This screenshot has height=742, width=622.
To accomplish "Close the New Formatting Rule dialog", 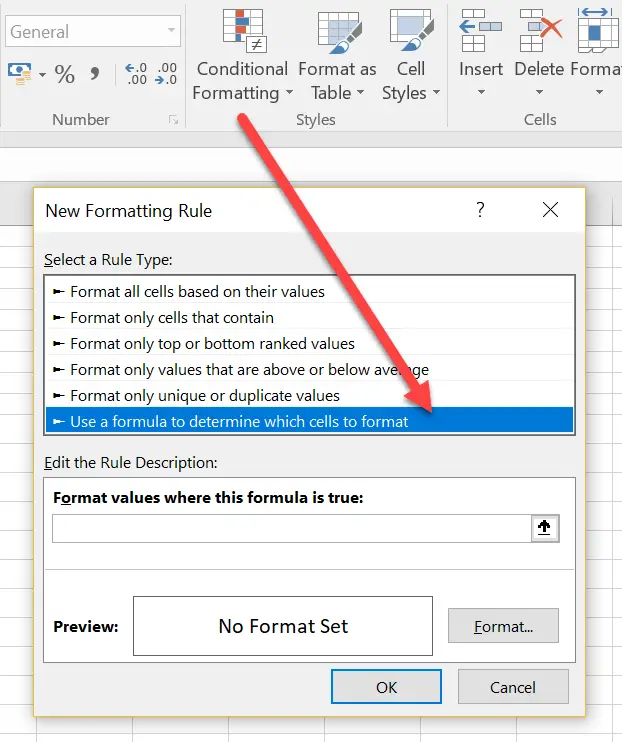I will pyautogui.click(x=551, y=210).
